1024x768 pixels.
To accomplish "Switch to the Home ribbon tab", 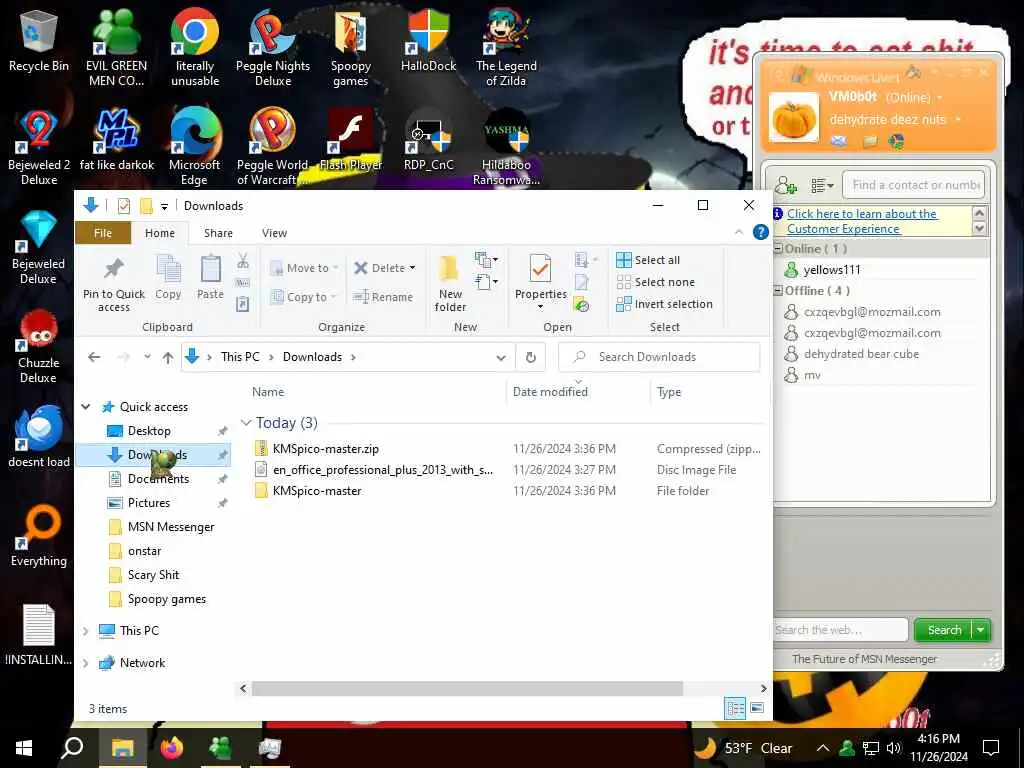I will [x=160, y=233].
